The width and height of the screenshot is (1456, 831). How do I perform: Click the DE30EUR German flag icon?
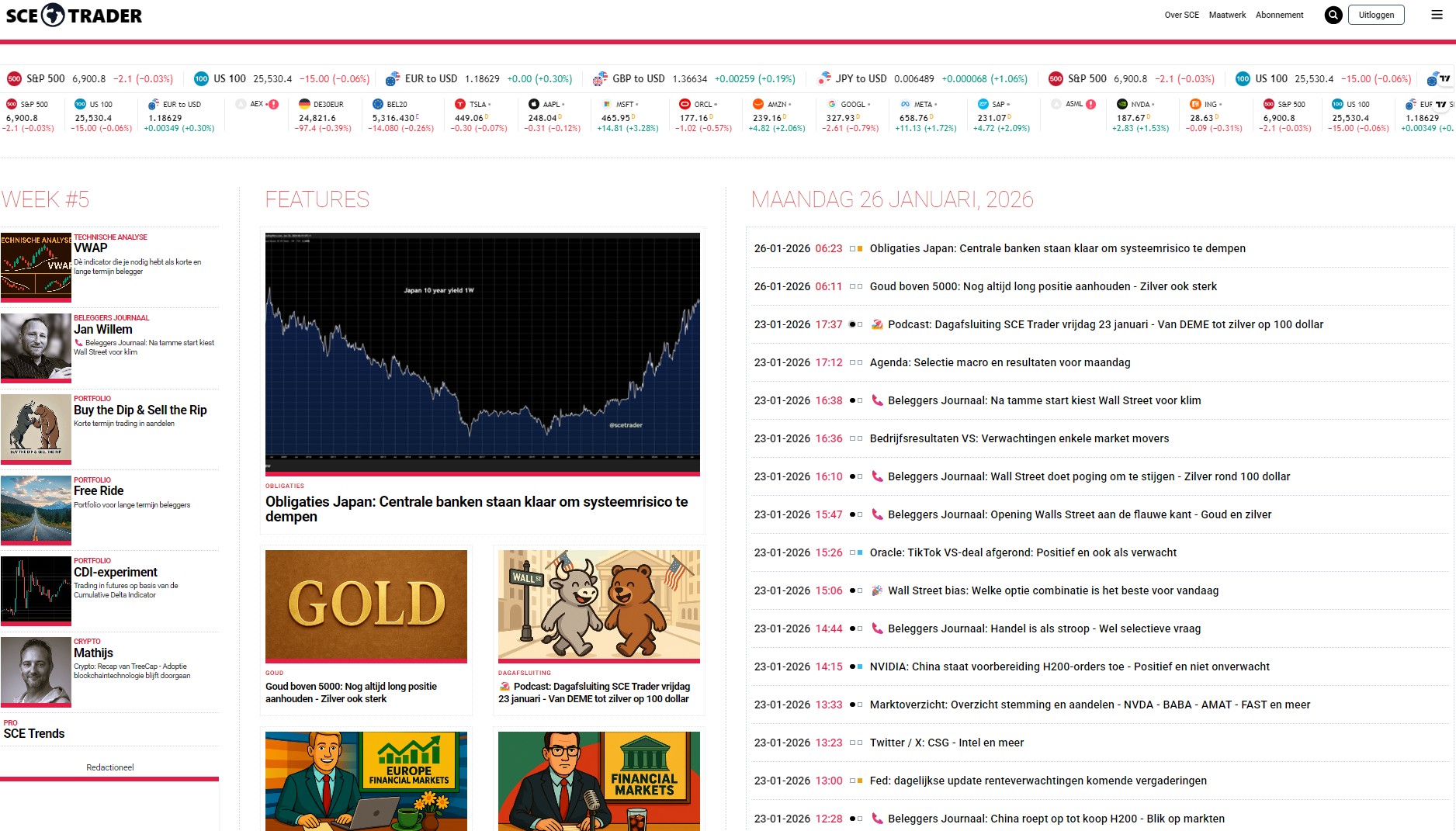(x=304, y=104)
